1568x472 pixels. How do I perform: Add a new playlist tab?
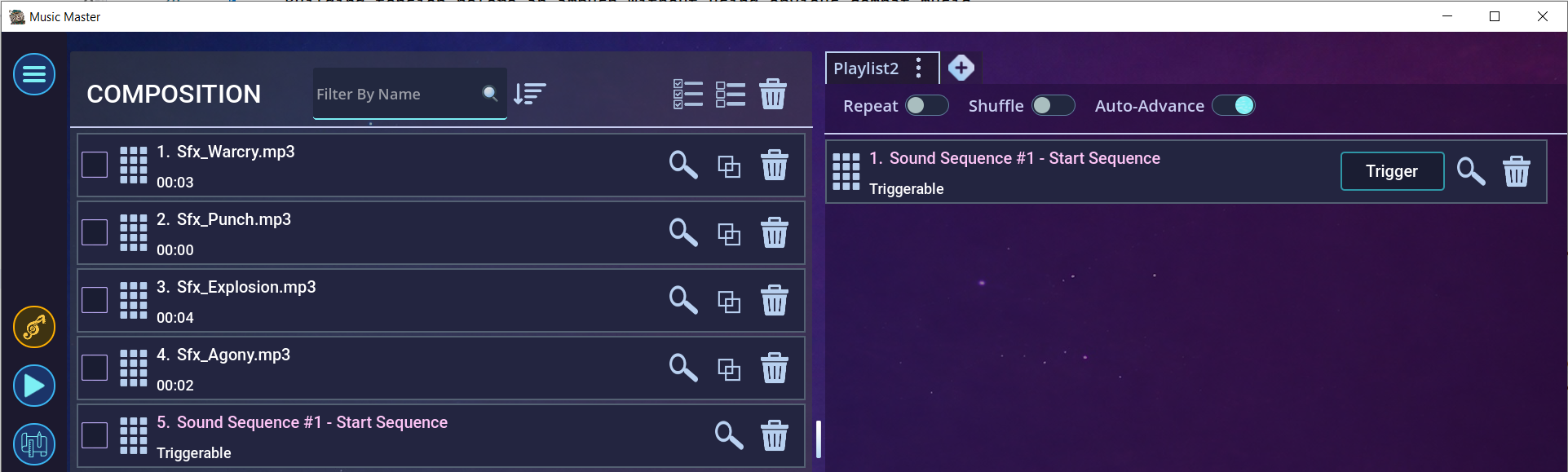point(961,68)
